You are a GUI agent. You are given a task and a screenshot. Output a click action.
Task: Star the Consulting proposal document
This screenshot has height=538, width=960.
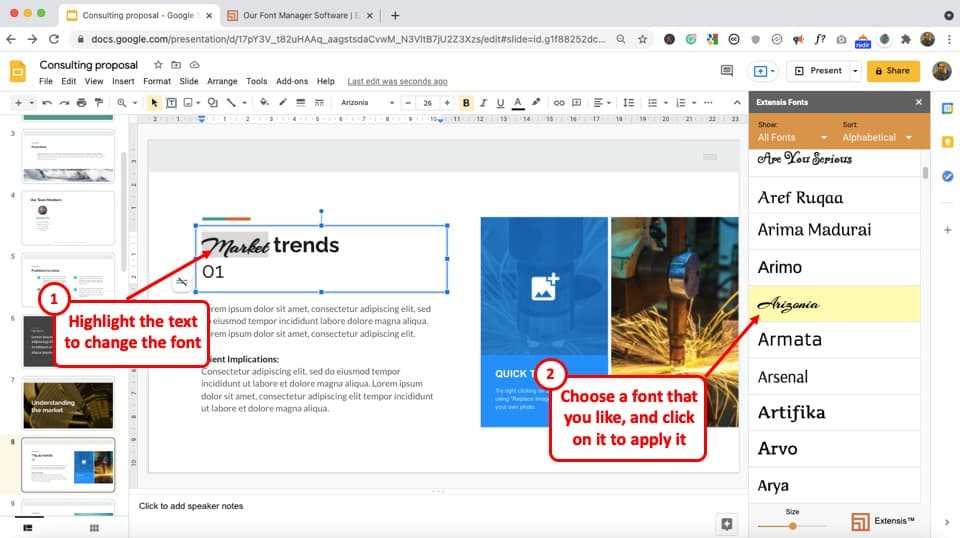point(157,64)
